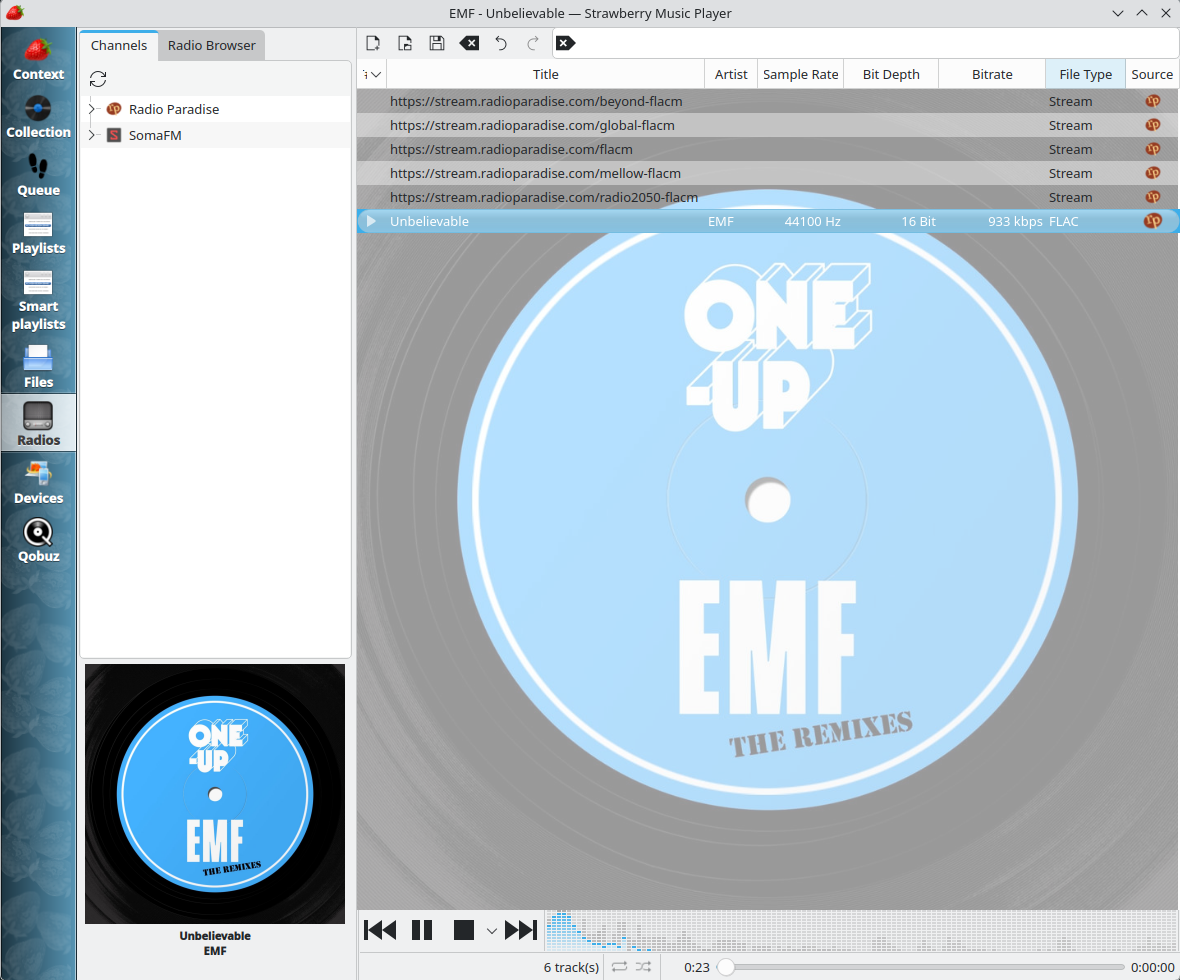Viewport: 1180px width, 980px height.
Task: Switch to the Channels tab
Action: [x=119, y=45]
